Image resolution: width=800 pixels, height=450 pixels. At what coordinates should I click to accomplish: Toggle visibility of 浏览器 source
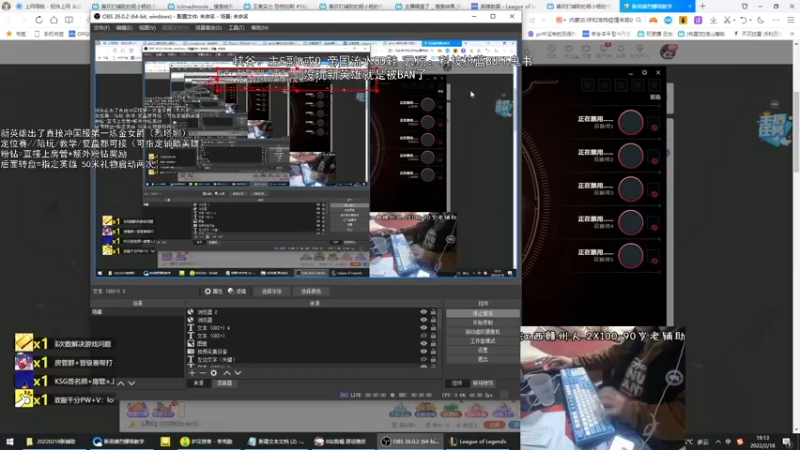(x=423, y=320)
